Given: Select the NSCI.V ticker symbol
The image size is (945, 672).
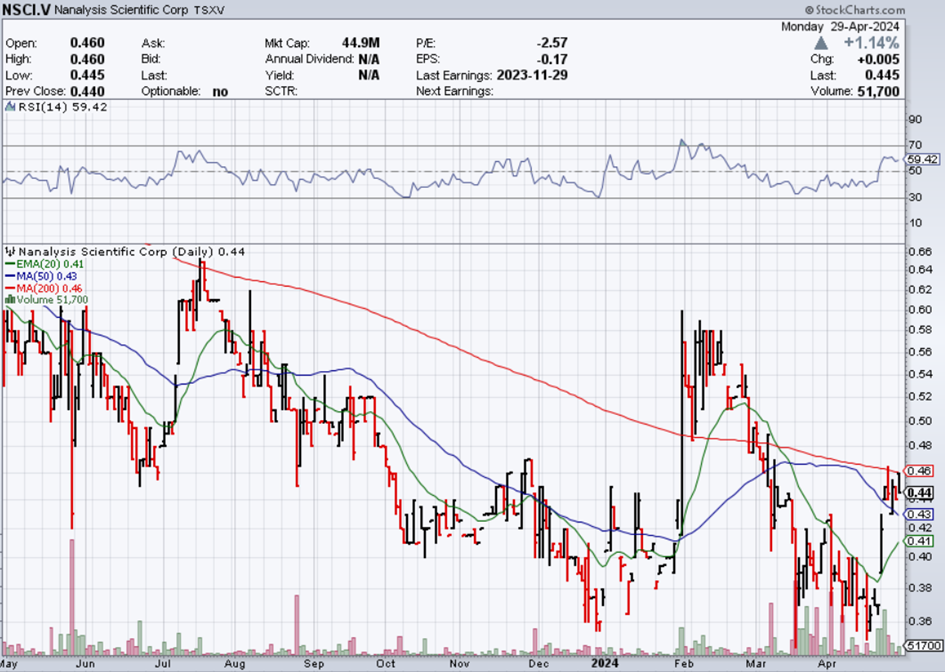Looking at the screenshot, I should [x=27, y=10].
